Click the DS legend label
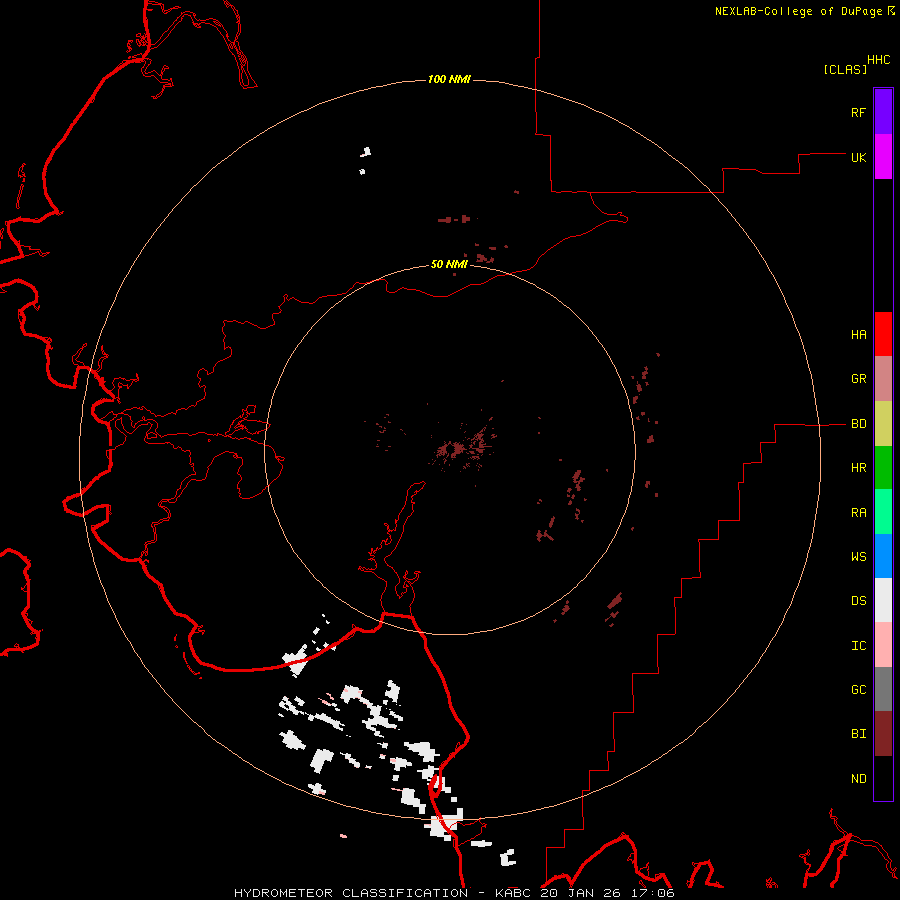900x900 pixels. coord(858,601)
